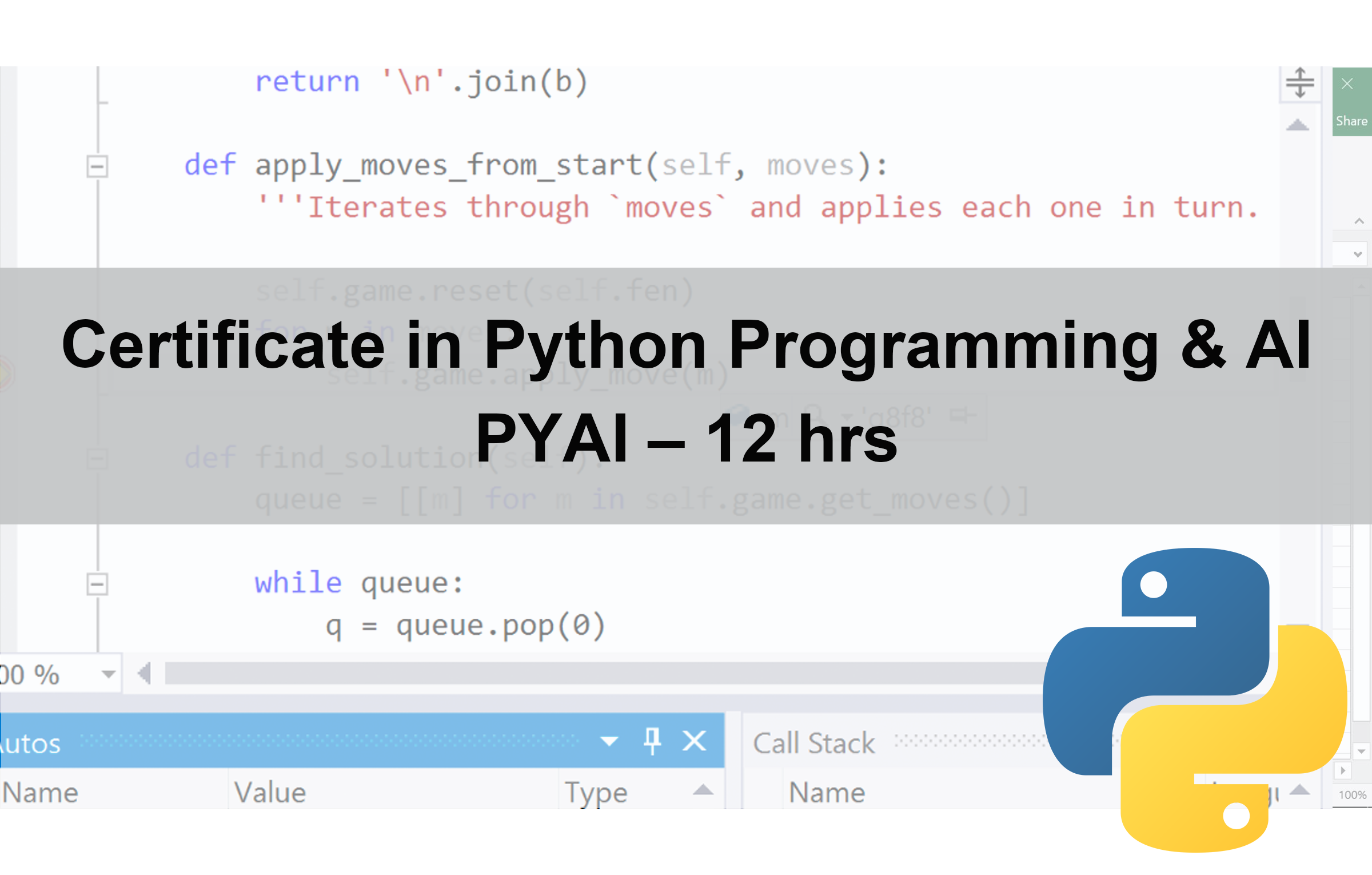This screenshot has width=1372, height=875.
Task: Close the green Share pane
Action: (x=1347, y=84)
